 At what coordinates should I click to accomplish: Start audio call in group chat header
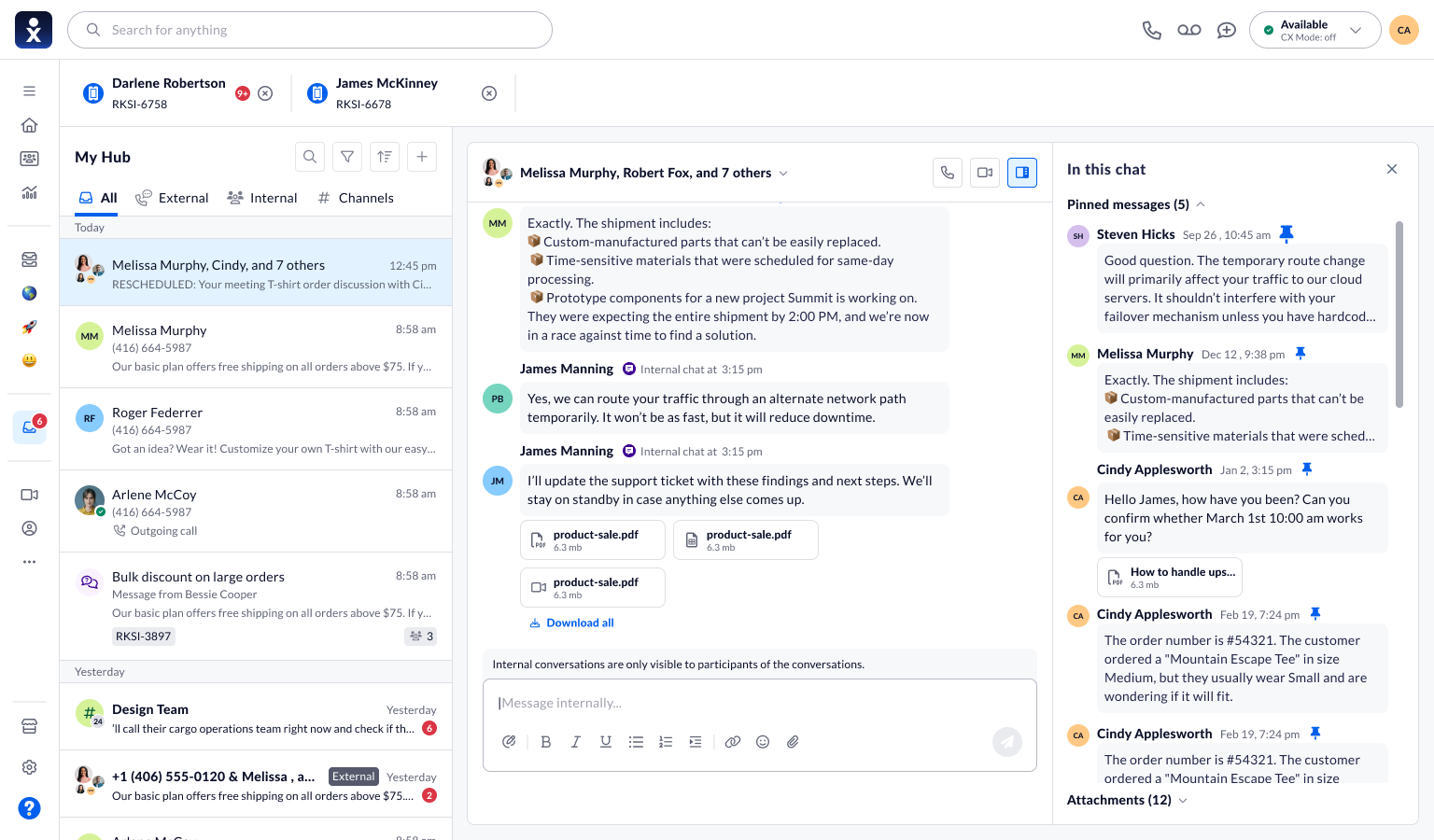click(x=948, y=173)
